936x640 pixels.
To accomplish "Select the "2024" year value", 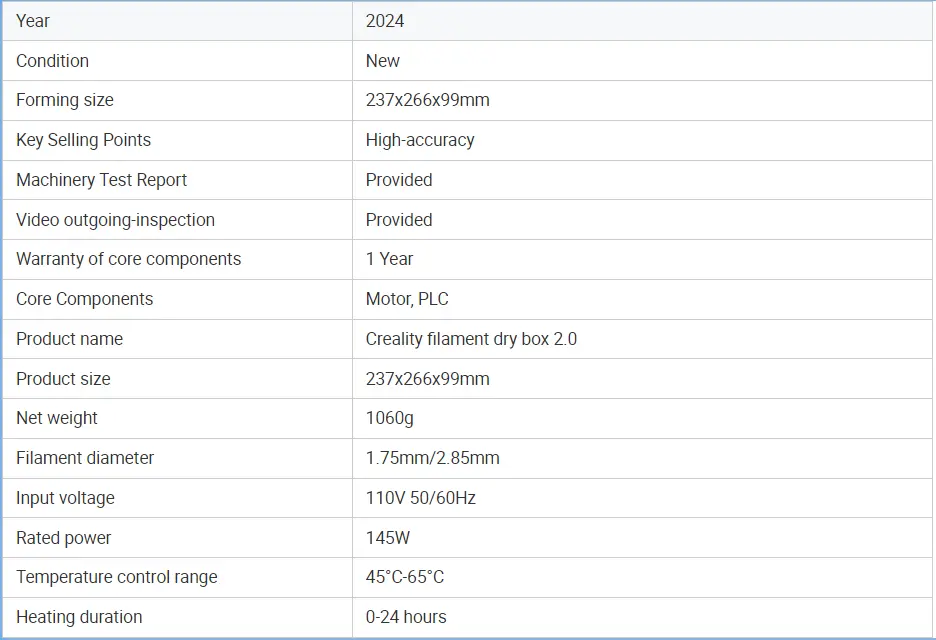I will pos(385,21).
